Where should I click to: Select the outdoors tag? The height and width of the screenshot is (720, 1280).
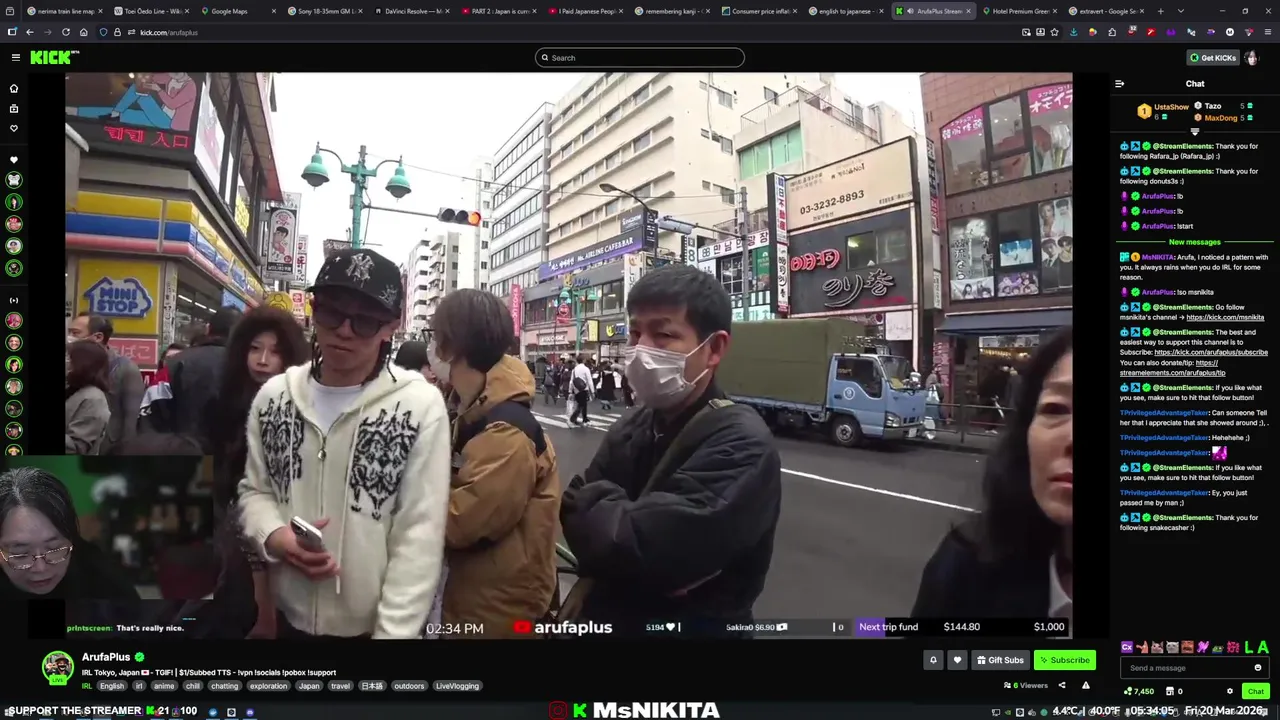coord(409,686)
